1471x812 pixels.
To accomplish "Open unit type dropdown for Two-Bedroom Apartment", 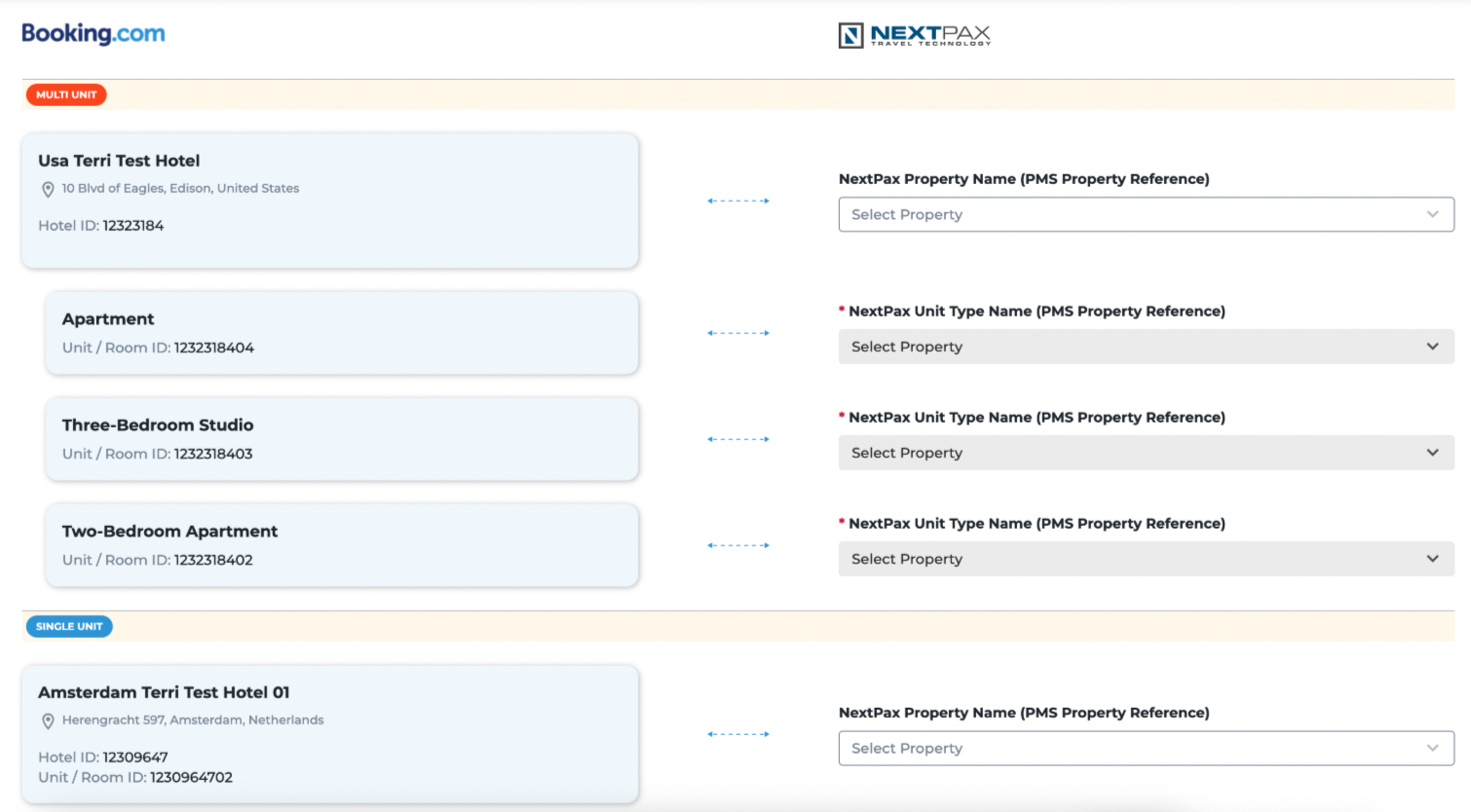I will pos(1146,559).
